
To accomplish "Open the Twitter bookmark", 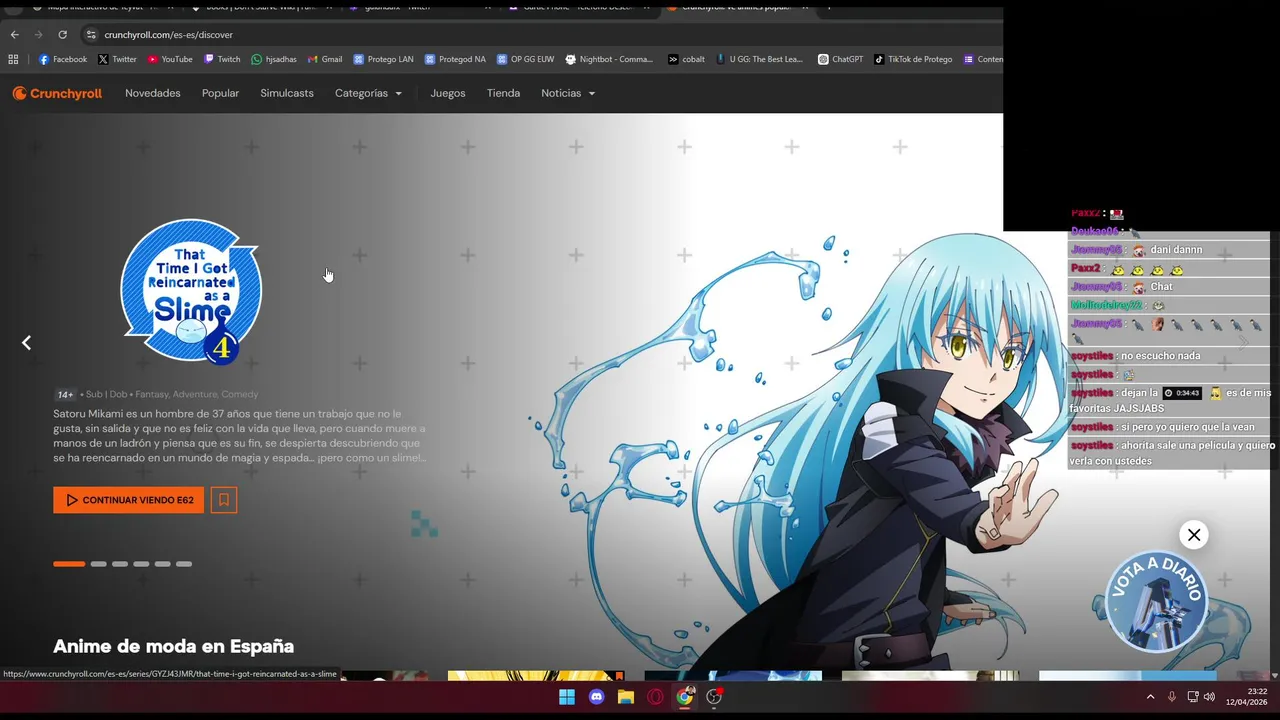I will (x=117, y=59).
